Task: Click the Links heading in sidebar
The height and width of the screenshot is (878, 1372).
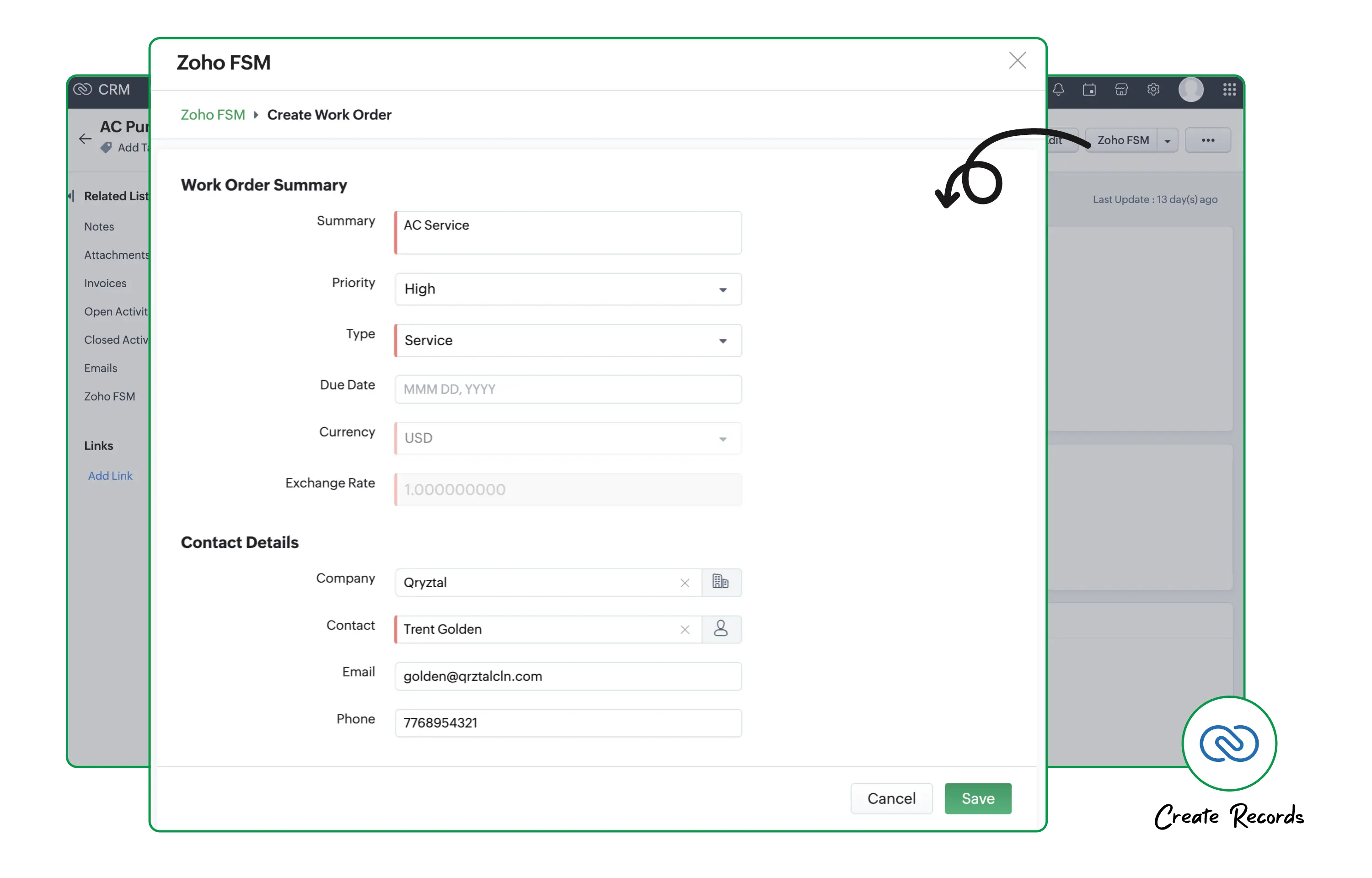Action: (99, 446)
